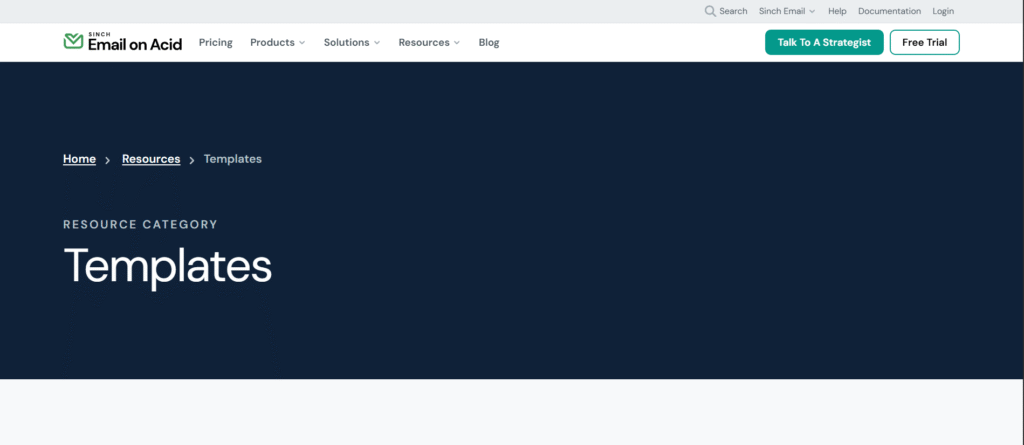Screen dimensions: 1024x445
Task: Click the Login link
Action: tap(943, 11)
